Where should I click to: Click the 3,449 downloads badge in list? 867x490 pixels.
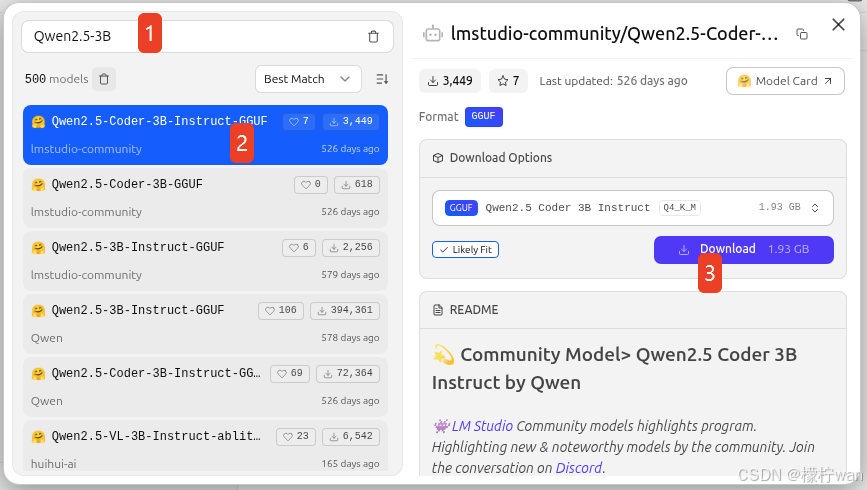[x=351, y=121]
